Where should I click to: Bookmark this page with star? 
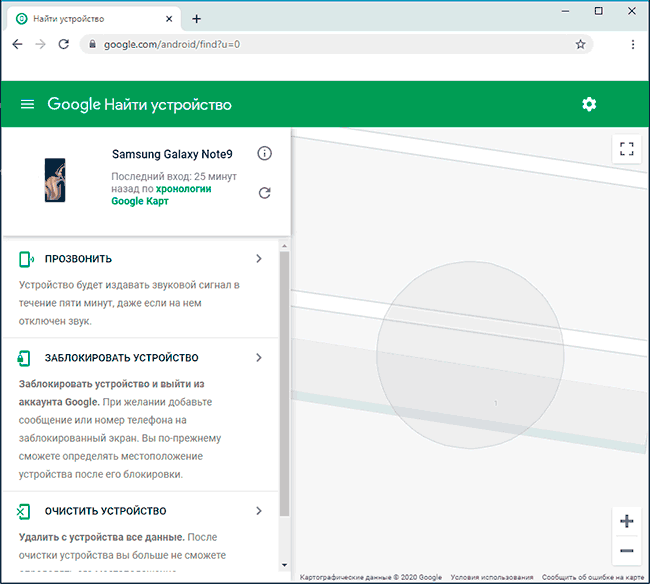[x=580, y=44]
